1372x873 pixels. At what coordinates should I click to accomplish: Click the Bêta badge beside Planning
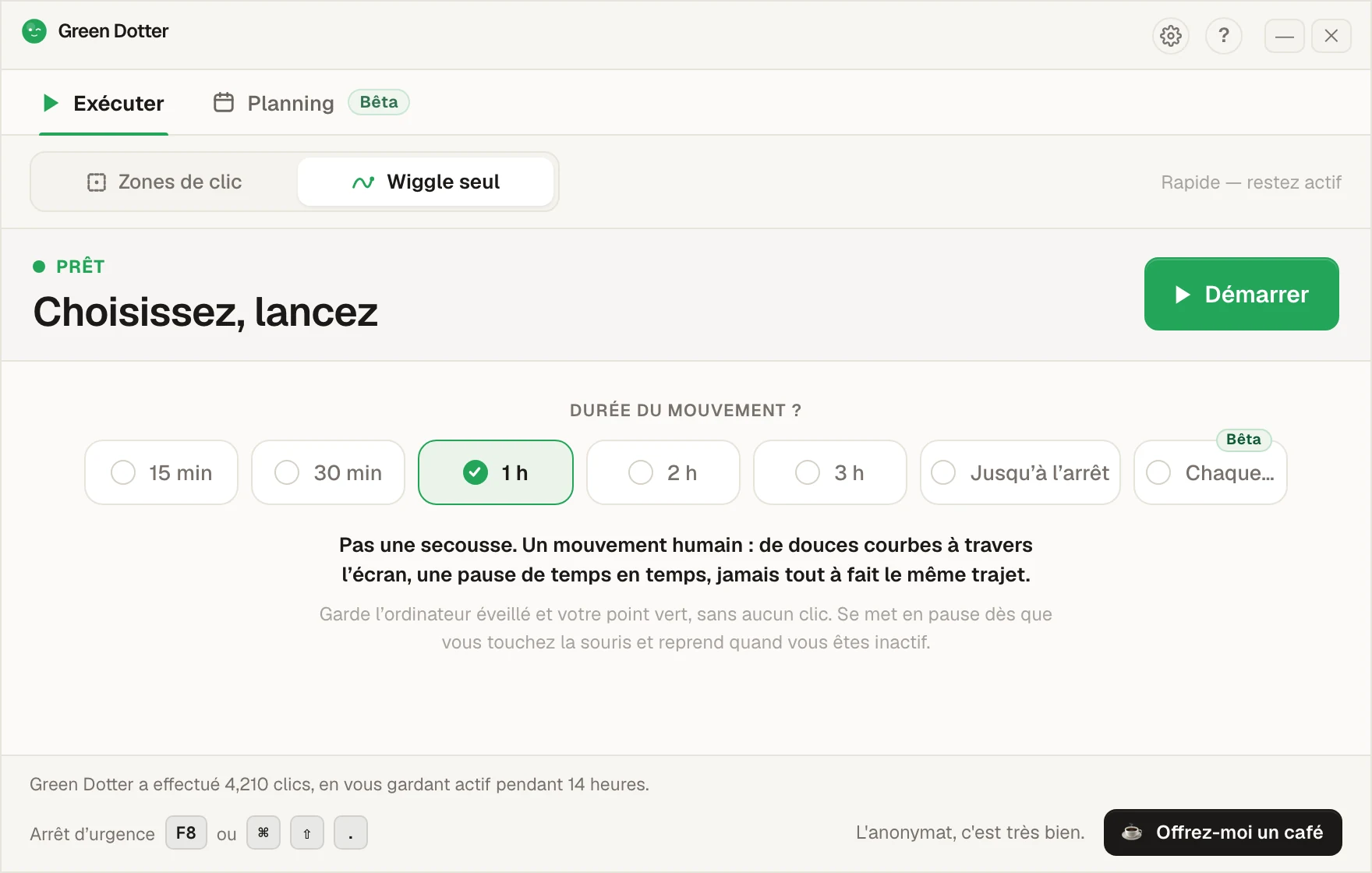(379, 102)
